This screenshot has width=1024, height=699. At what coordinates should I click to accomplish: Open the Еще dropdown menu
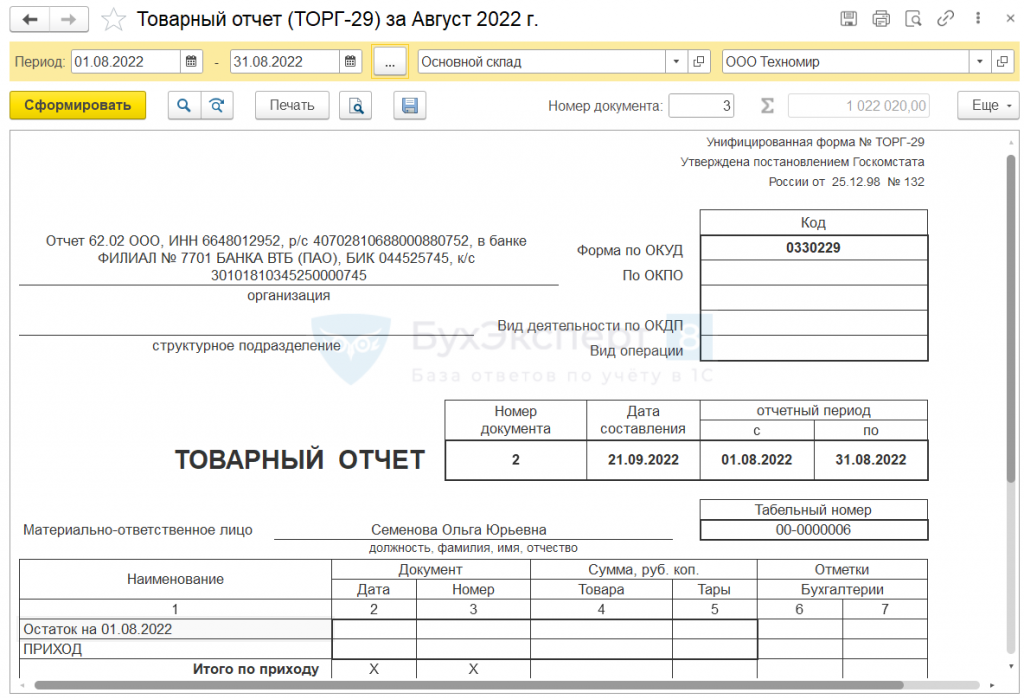pos(989,105)
